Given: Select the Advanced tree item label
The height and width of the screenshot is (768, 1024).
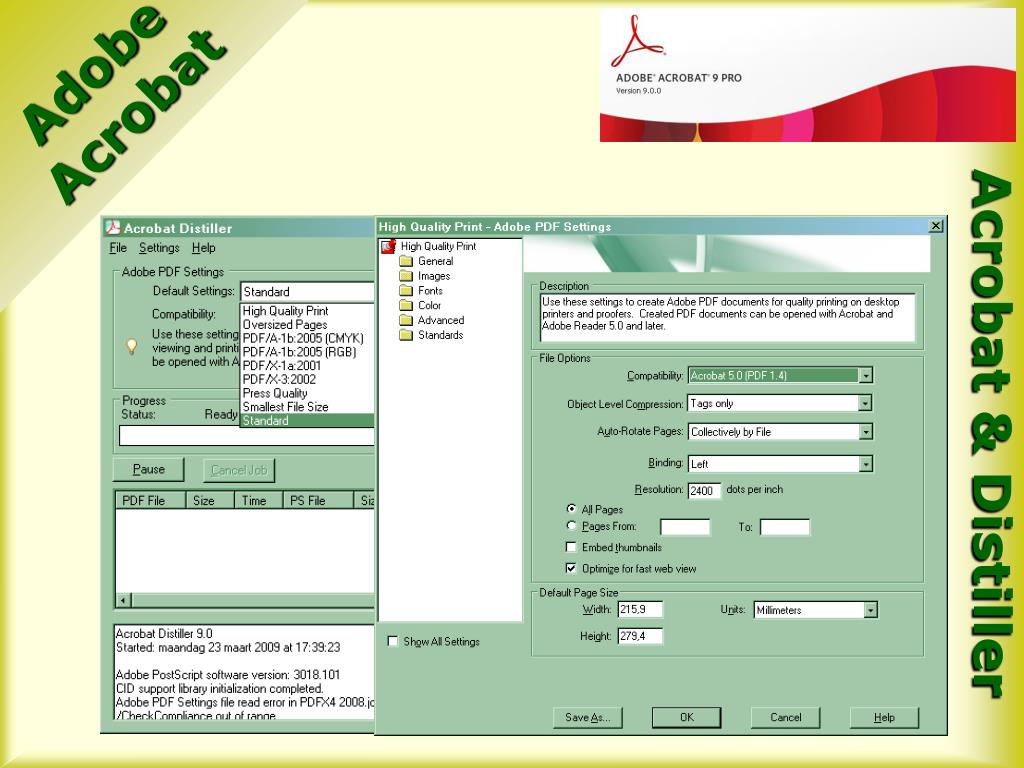Looking at the screenshot, I should tap(441, 321).
